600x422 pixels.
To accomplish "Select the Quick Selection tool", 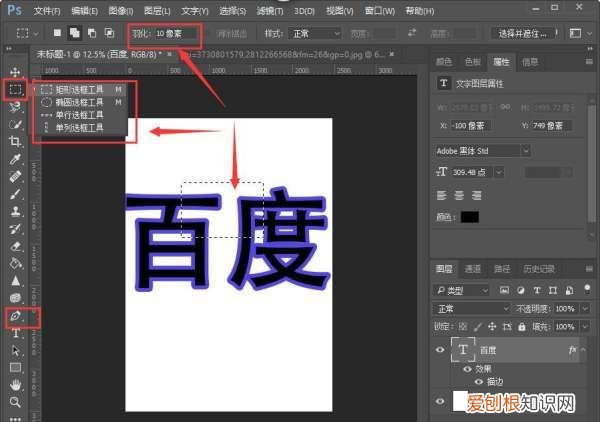I will (15, 124).
